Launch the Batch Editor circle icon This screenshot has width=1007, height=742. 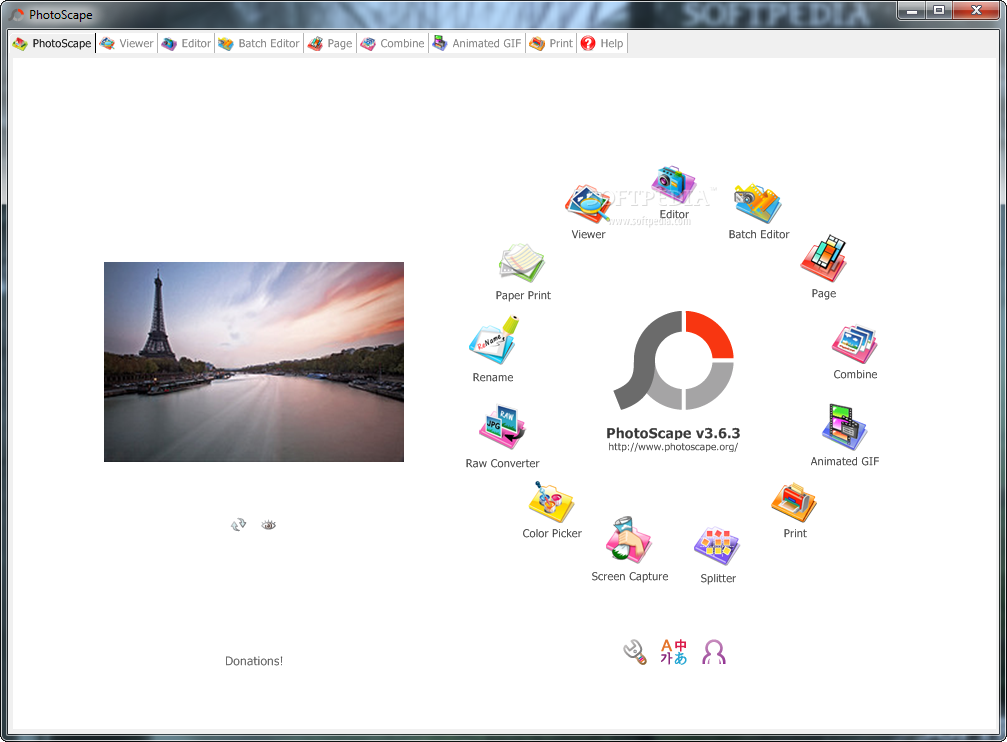pyautogui.click(x=757, y=205)
